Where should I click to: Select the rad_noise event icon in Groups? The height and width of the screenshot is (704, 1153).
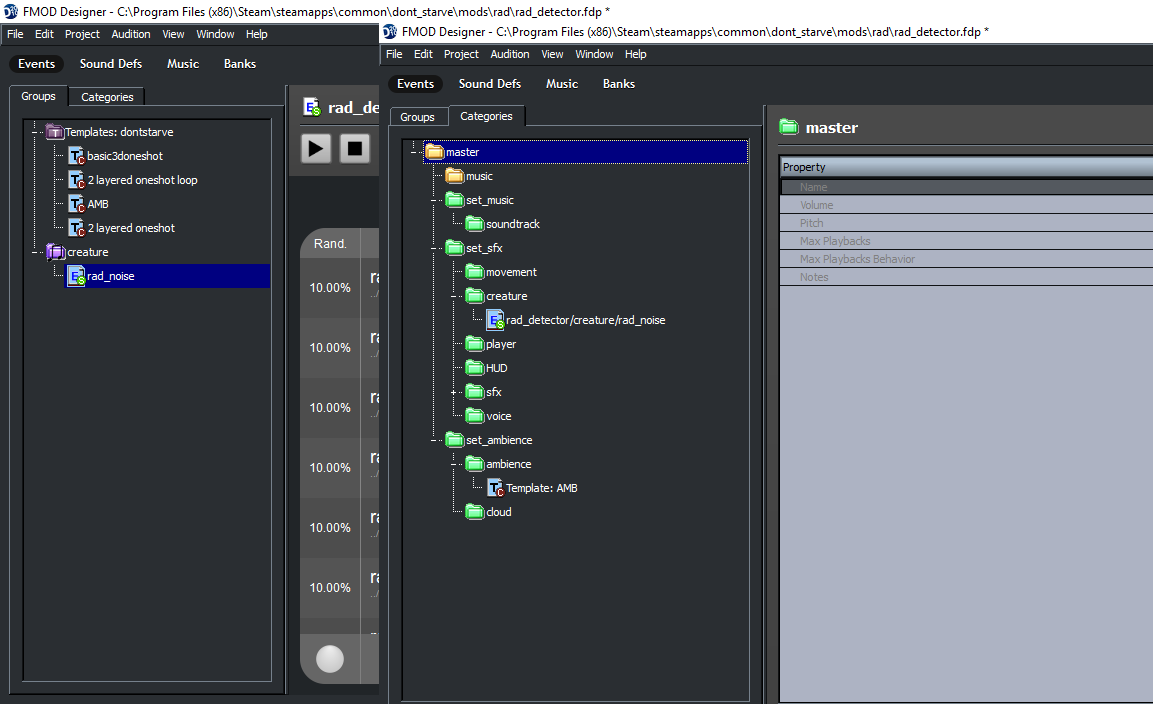(x=76, y=276)
